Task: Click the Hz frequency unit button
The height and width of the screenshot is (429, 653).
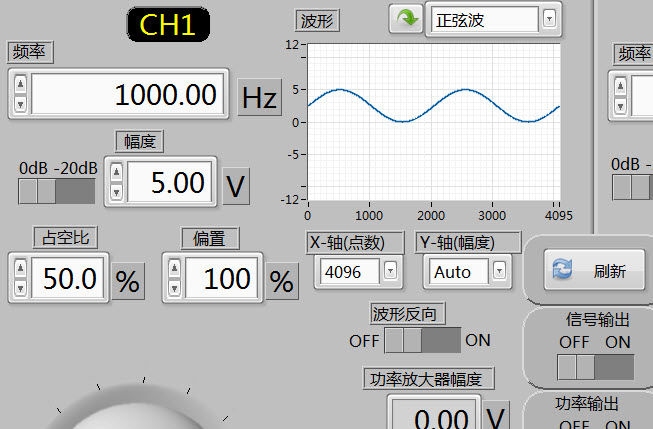Action: (x=259, y=98)
